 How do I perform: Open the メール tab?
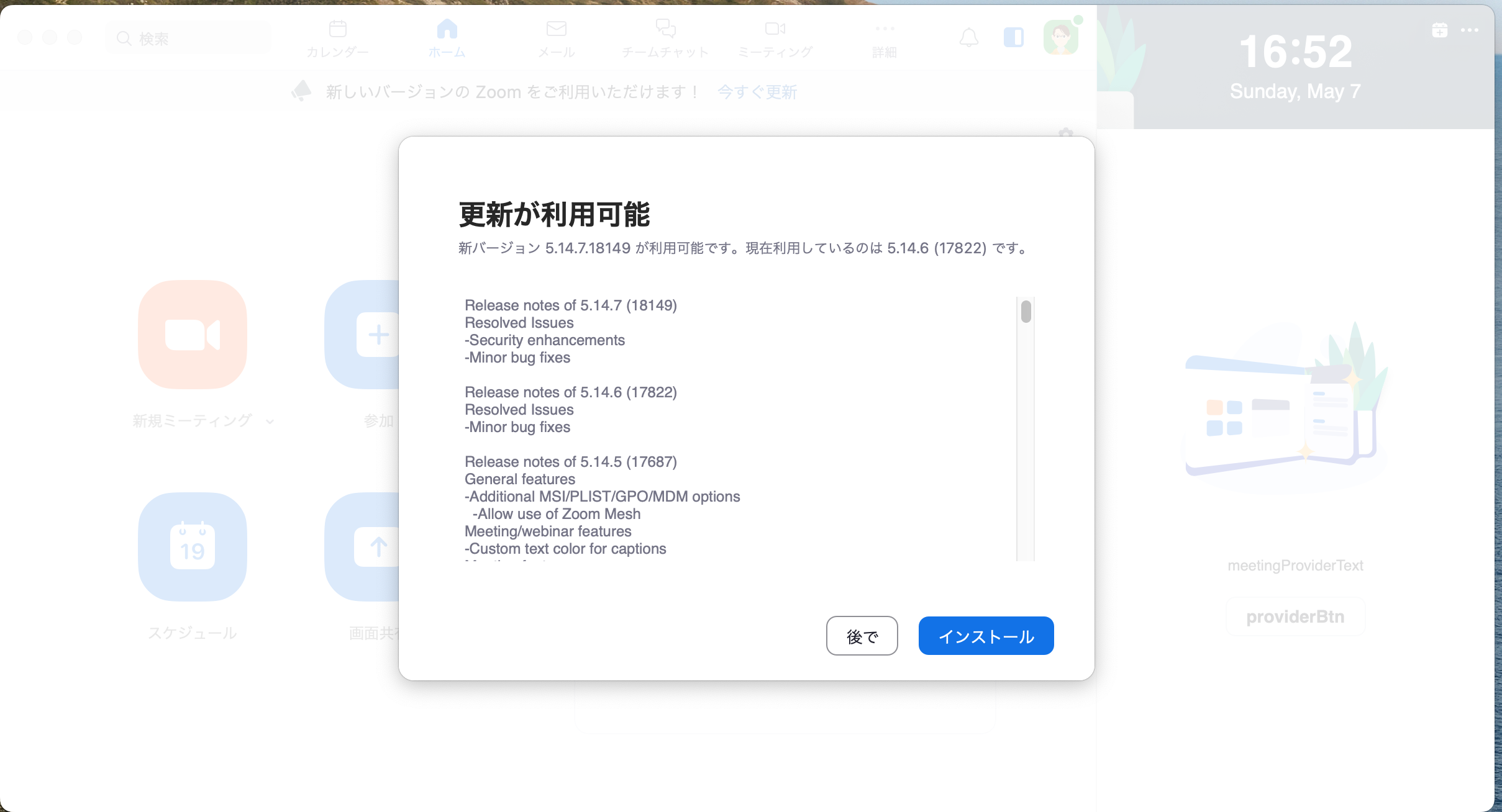point(556,39)
